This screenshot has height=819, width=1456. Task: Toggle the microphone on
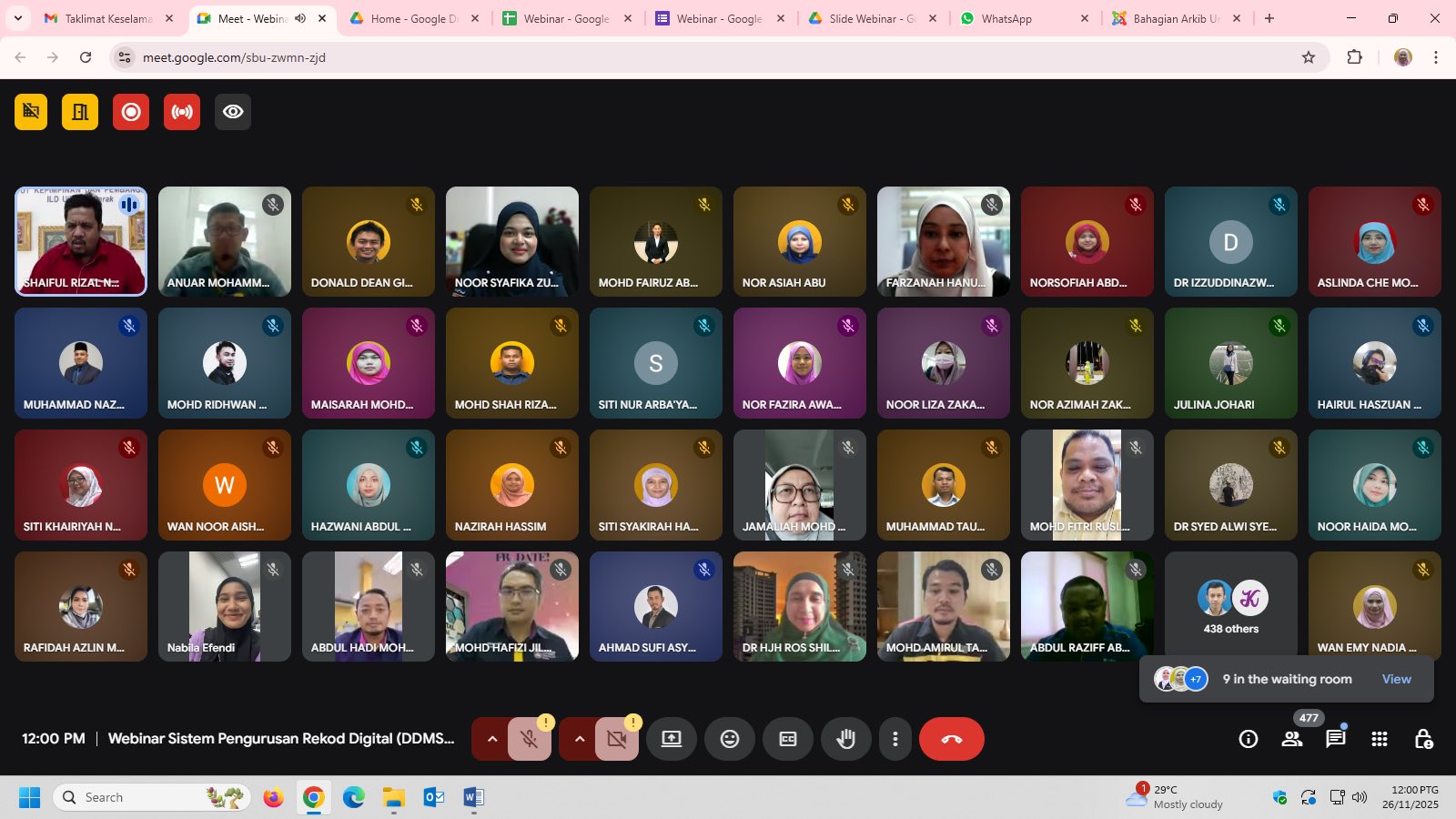(x=529, y=739)
